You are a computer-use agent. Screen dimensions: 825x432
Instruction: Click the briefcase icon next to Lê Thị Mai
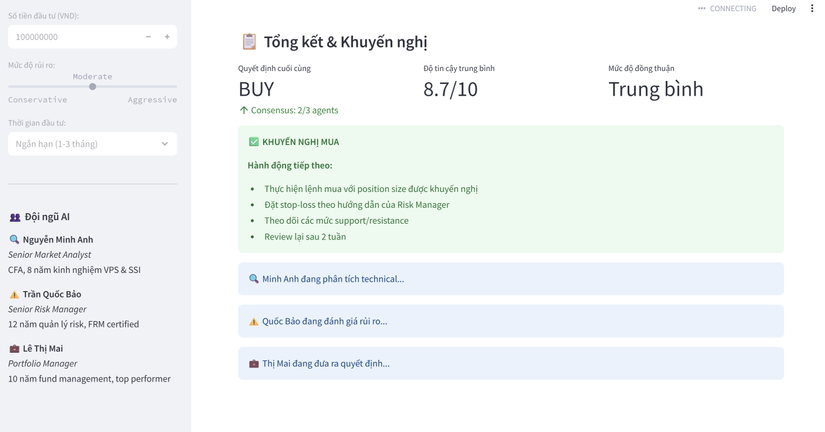point(14,348)
